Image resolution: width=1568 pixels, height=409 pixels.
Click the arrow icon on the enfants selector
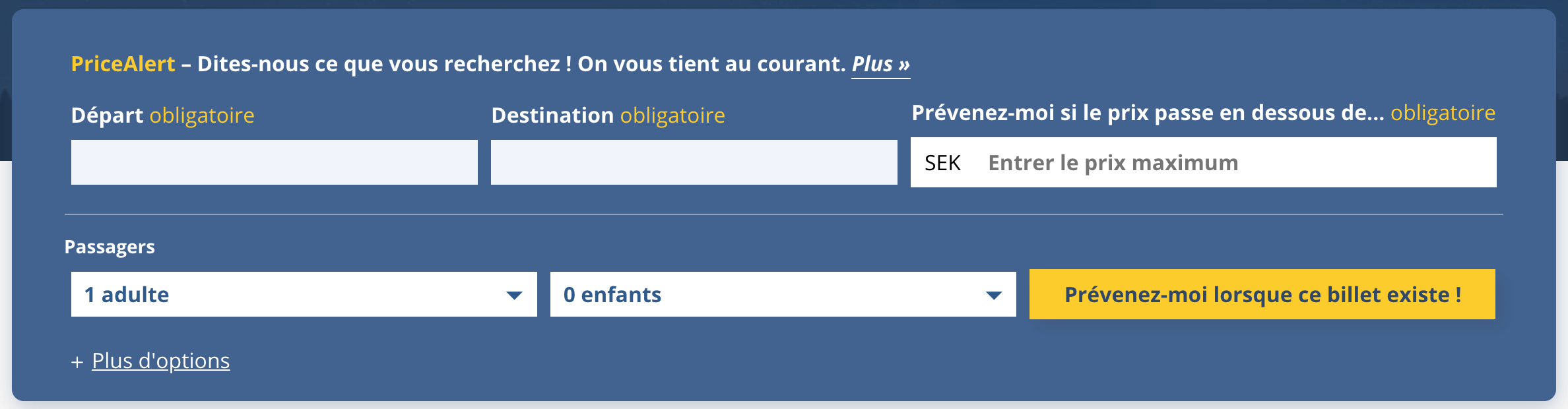click(x=993, y=295)
